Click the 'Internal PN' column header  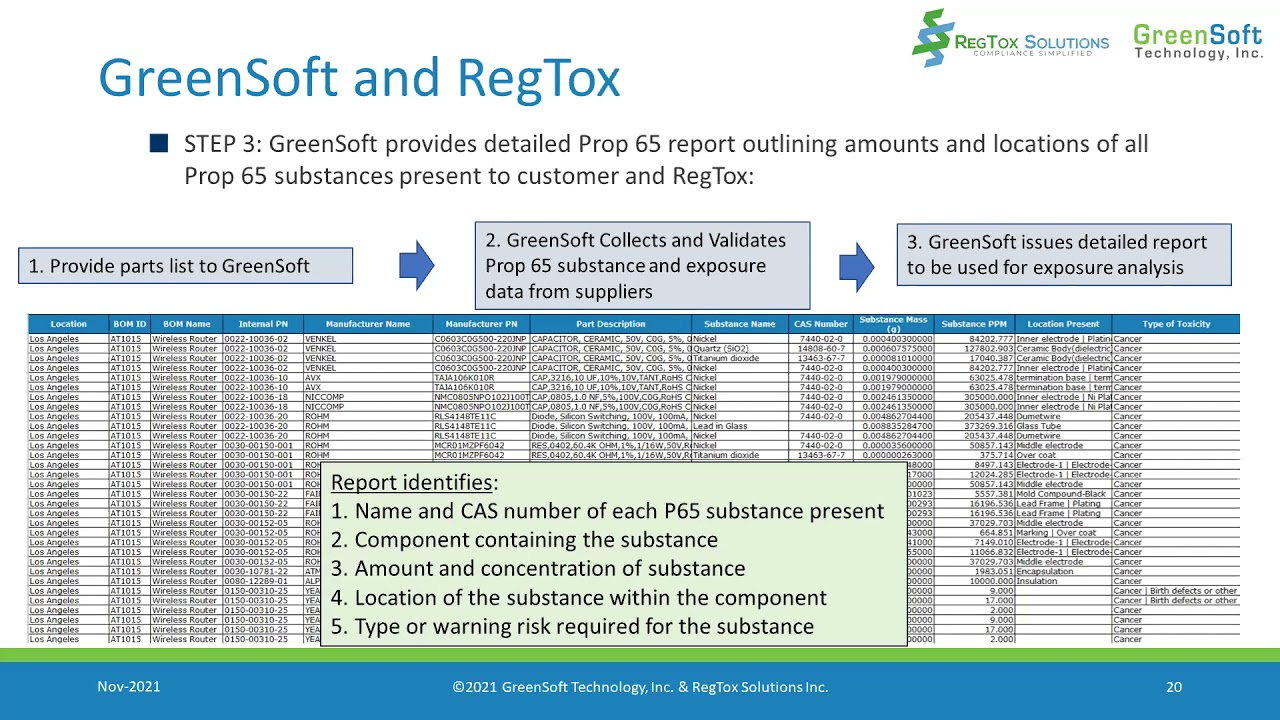[x=263, y=324]
